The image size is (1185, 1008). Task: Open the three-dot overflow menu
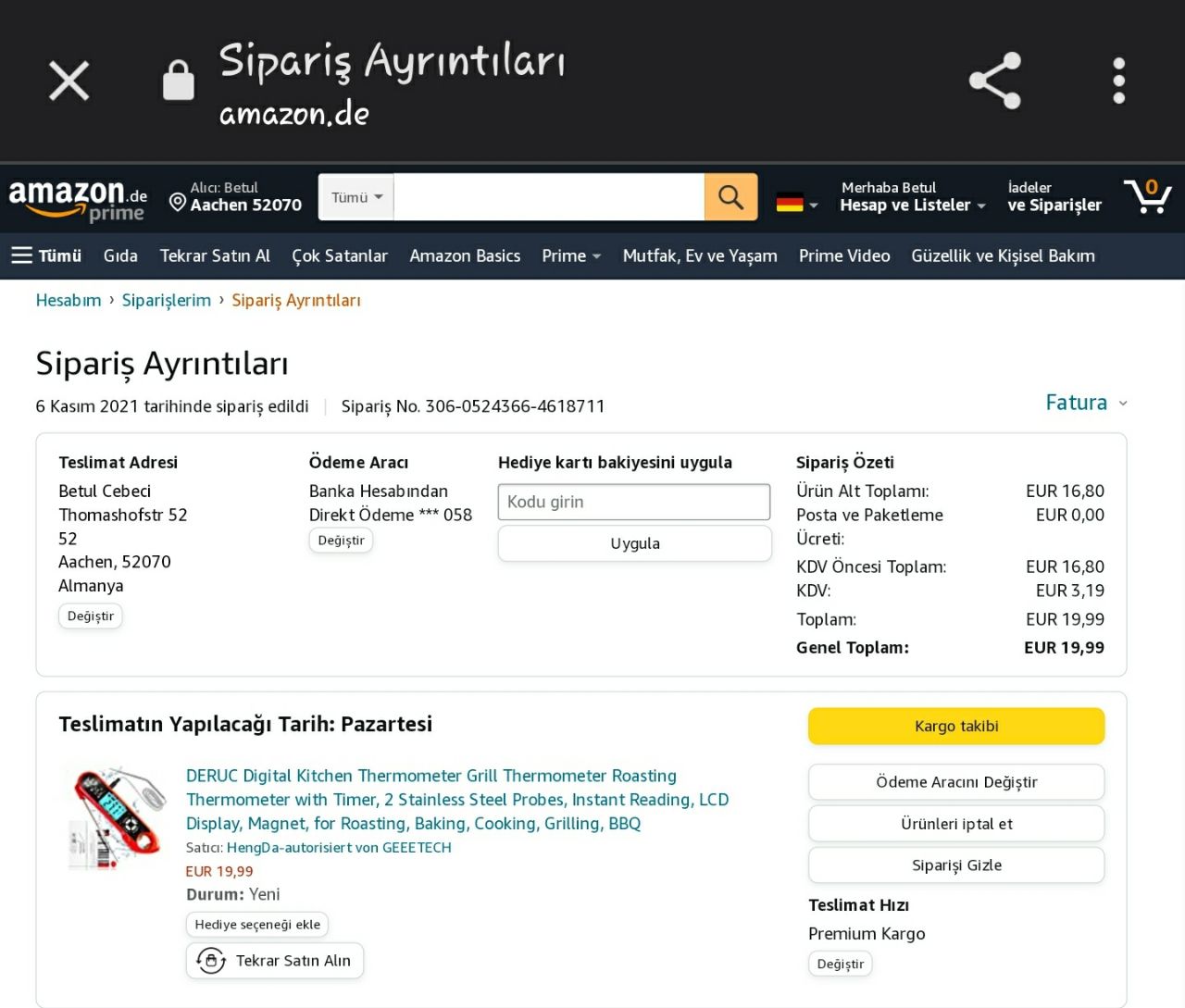click(1118, 81)
